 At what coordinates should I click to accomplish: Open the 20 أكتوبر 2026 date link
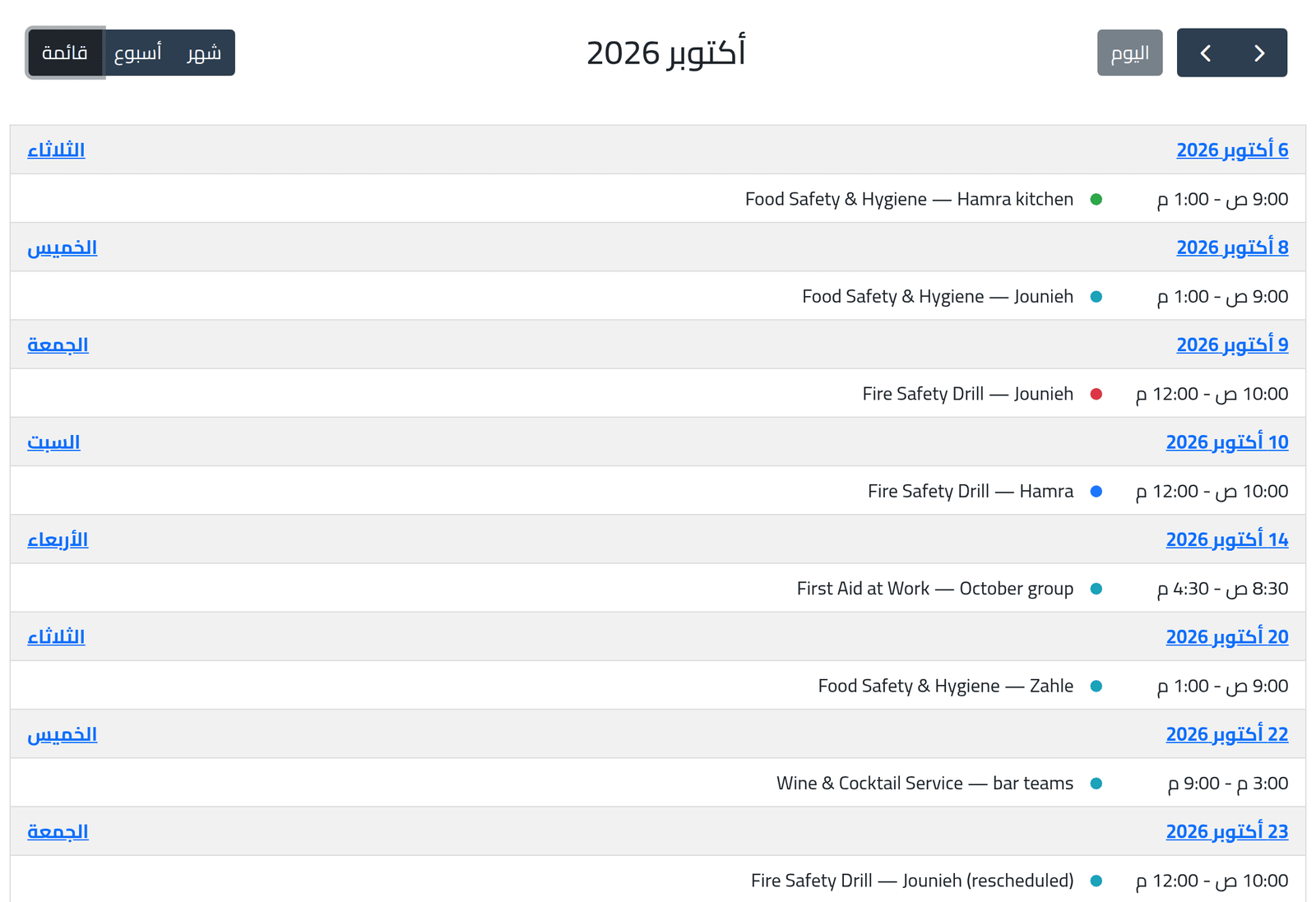[x=1227, y=636]
